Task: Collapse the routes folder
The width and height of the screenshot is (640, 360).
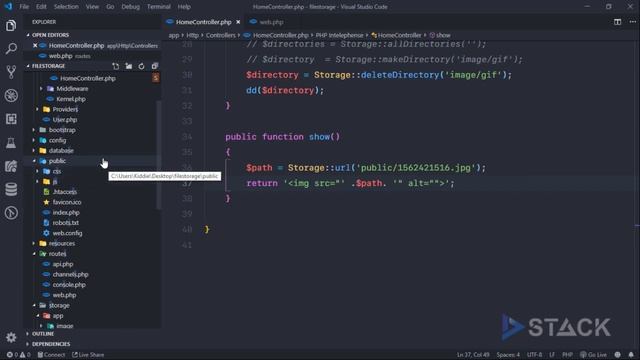Action: pyautogui.click(x=57, y=254)
